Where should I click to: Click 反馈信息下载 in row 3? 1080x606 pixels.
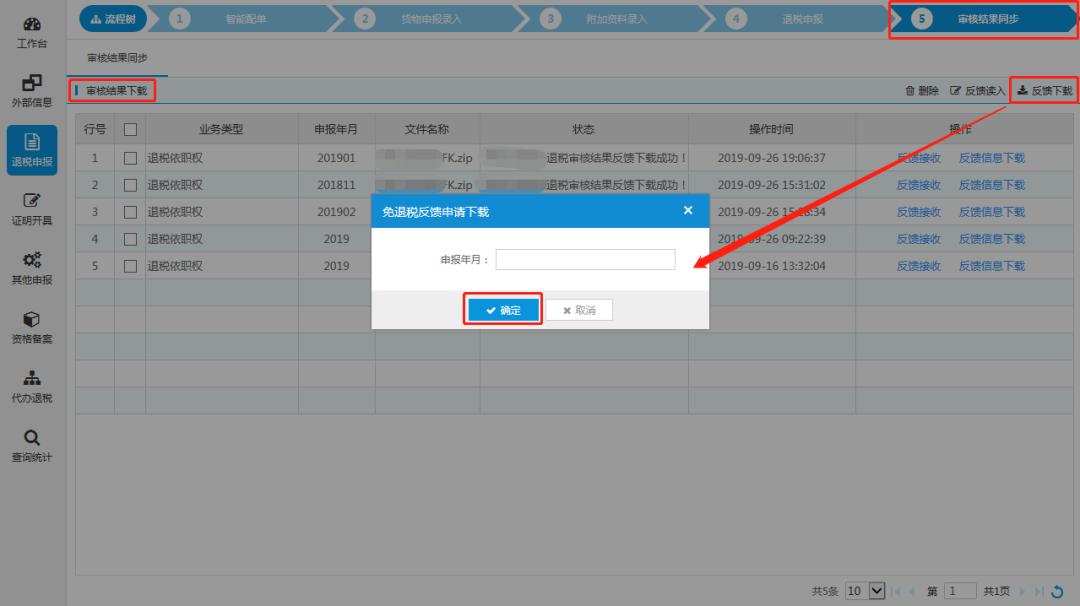click(x=992, y=212)
